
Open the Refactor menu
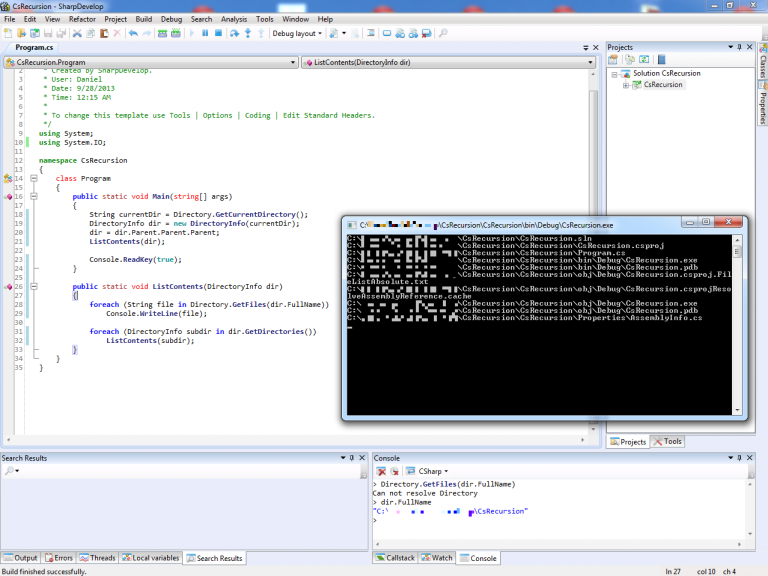click(x=82, y=19)
